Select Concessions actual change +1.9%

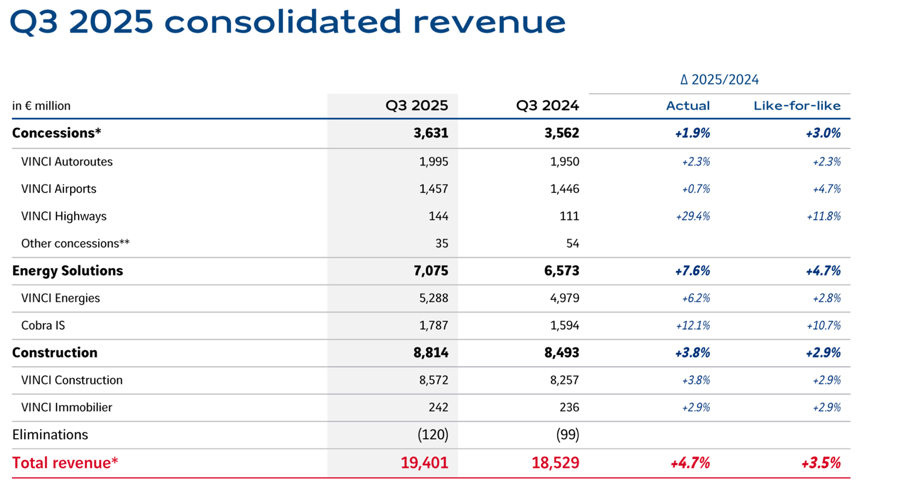coord(693,133)
